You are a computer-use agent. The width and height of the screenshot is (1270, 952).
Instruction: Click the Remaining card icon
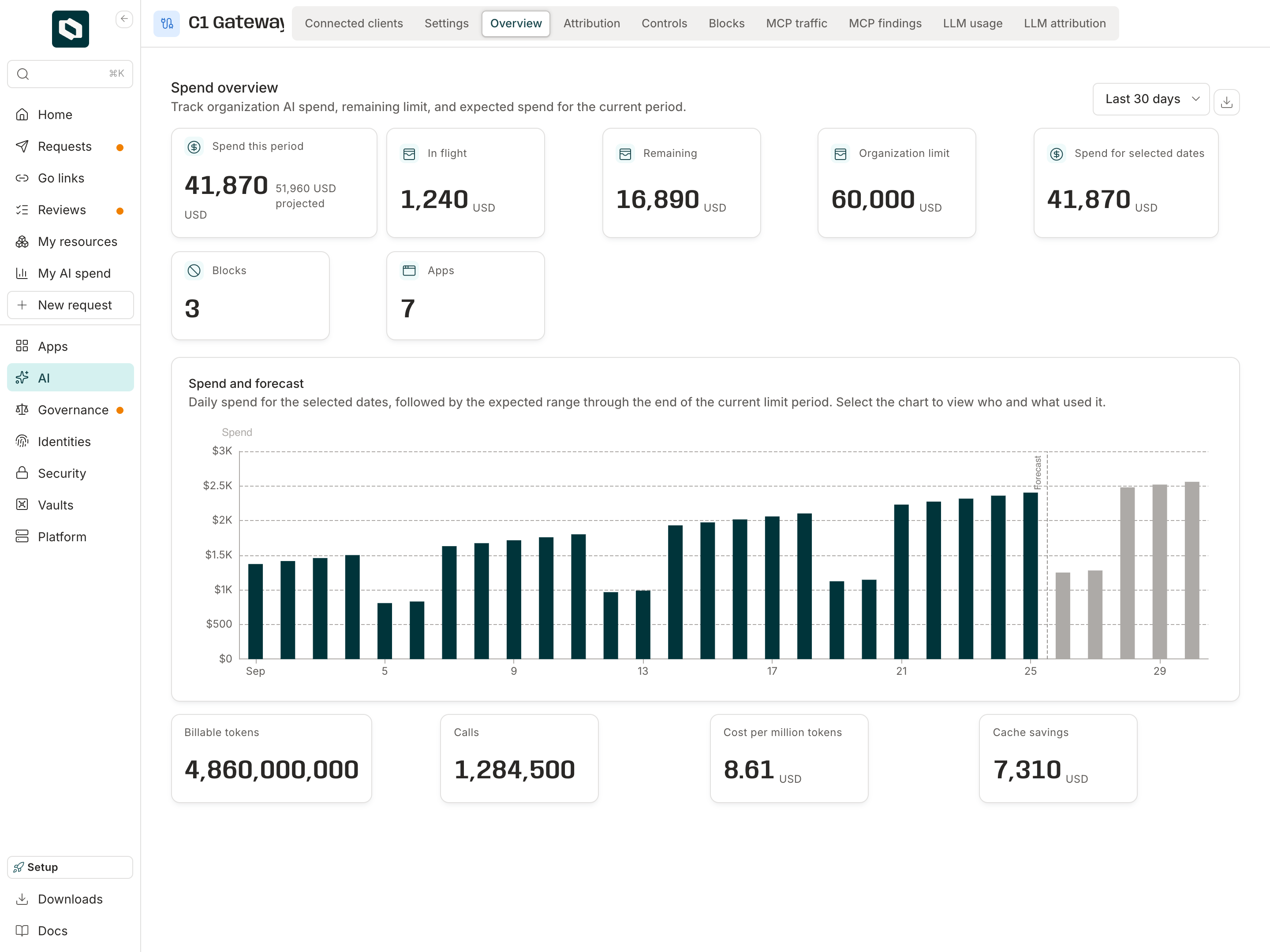[x=625, y=154]
